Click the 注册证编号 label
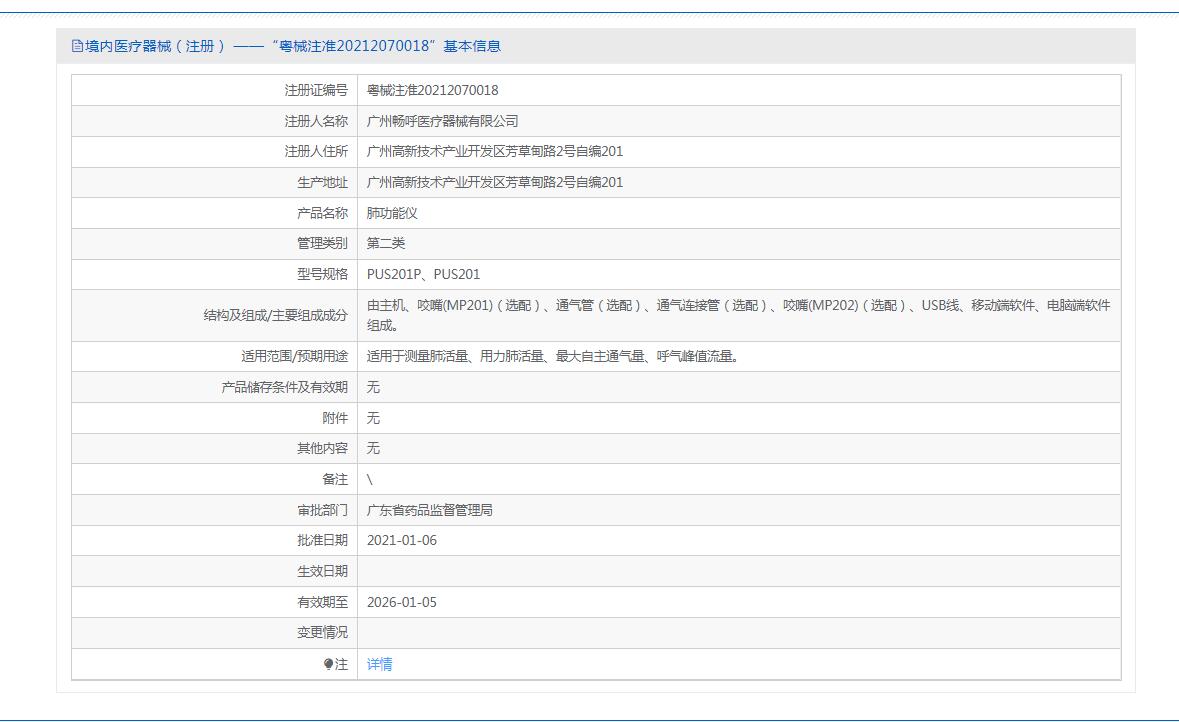 point(316,90)
